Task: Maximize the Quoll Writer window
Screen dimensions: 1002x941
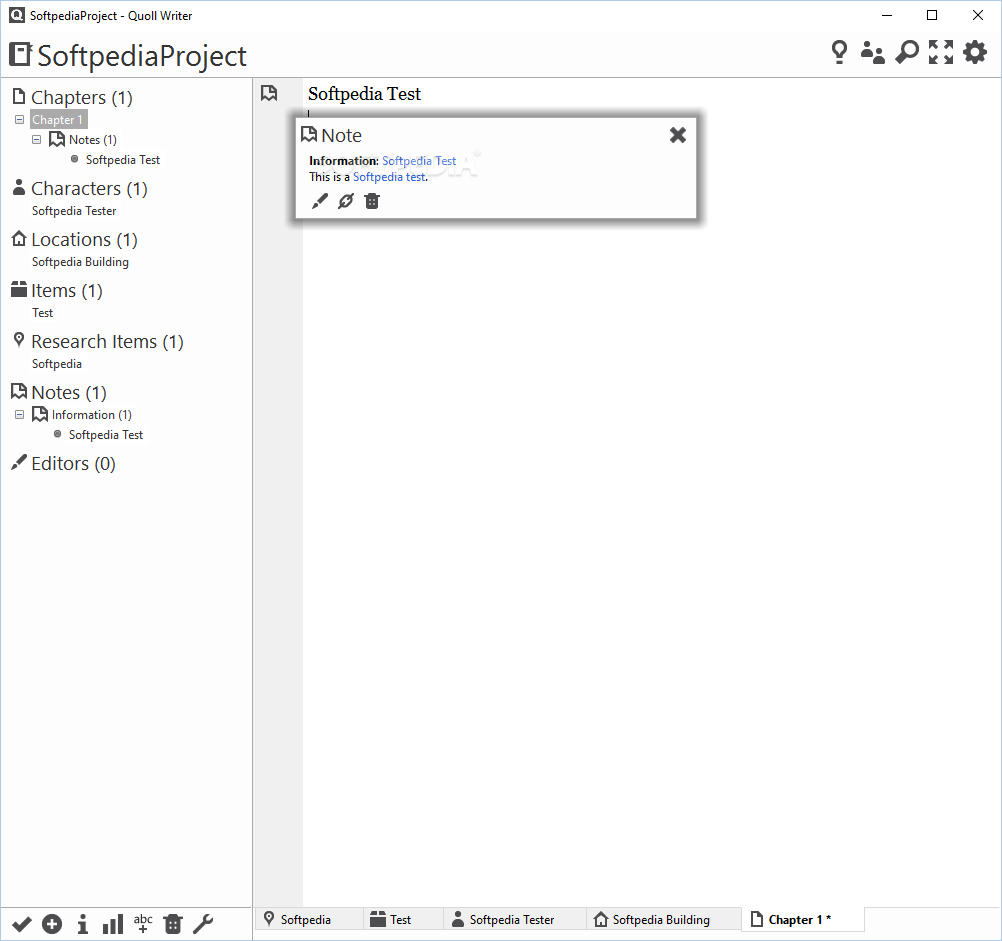Action: pos(932,15)
